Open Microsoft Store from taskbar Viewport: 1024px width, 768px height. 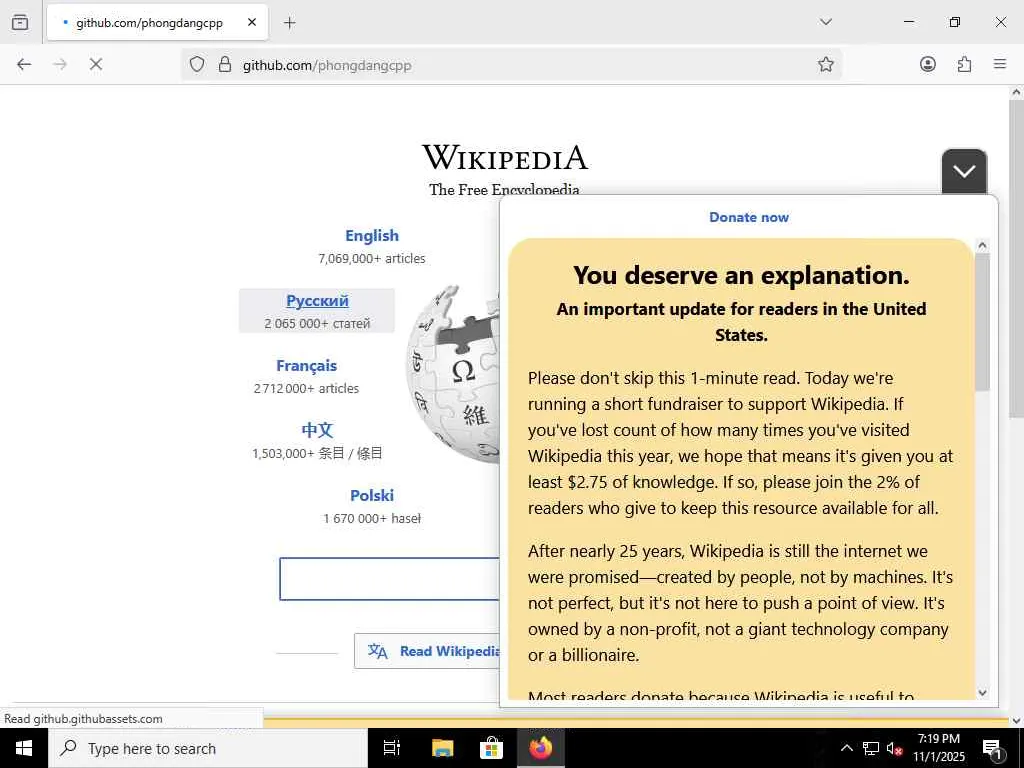click(x=491, y=748)
